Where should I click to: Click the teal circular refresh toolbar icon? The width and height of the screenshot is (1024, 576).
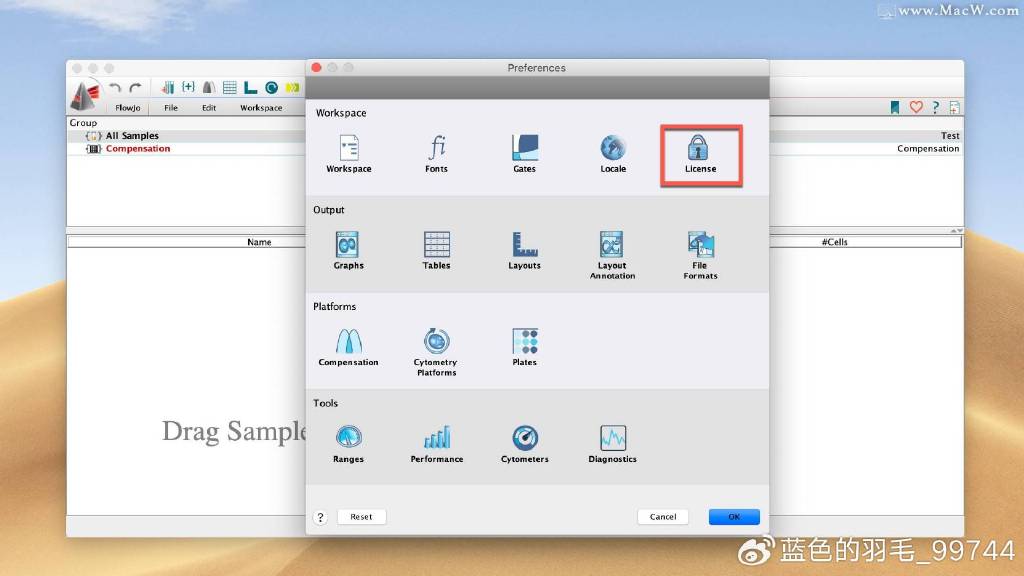pos(272,88)
